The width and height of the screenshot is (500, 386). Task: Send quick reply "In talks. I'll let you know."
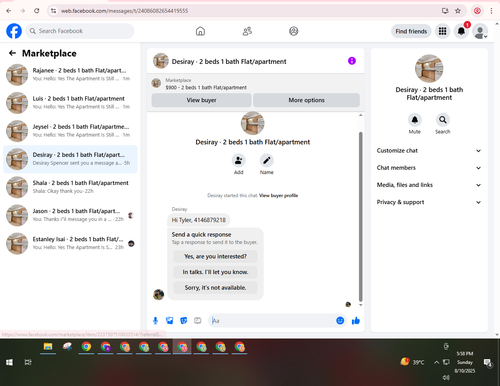coord(215,272)
